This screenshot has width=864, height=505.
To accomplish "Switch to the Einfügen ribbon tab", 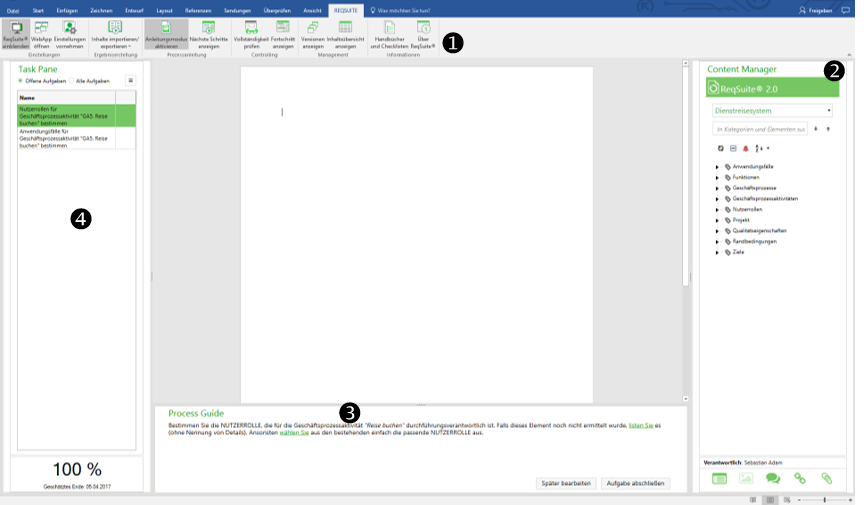I will (67, 9).
